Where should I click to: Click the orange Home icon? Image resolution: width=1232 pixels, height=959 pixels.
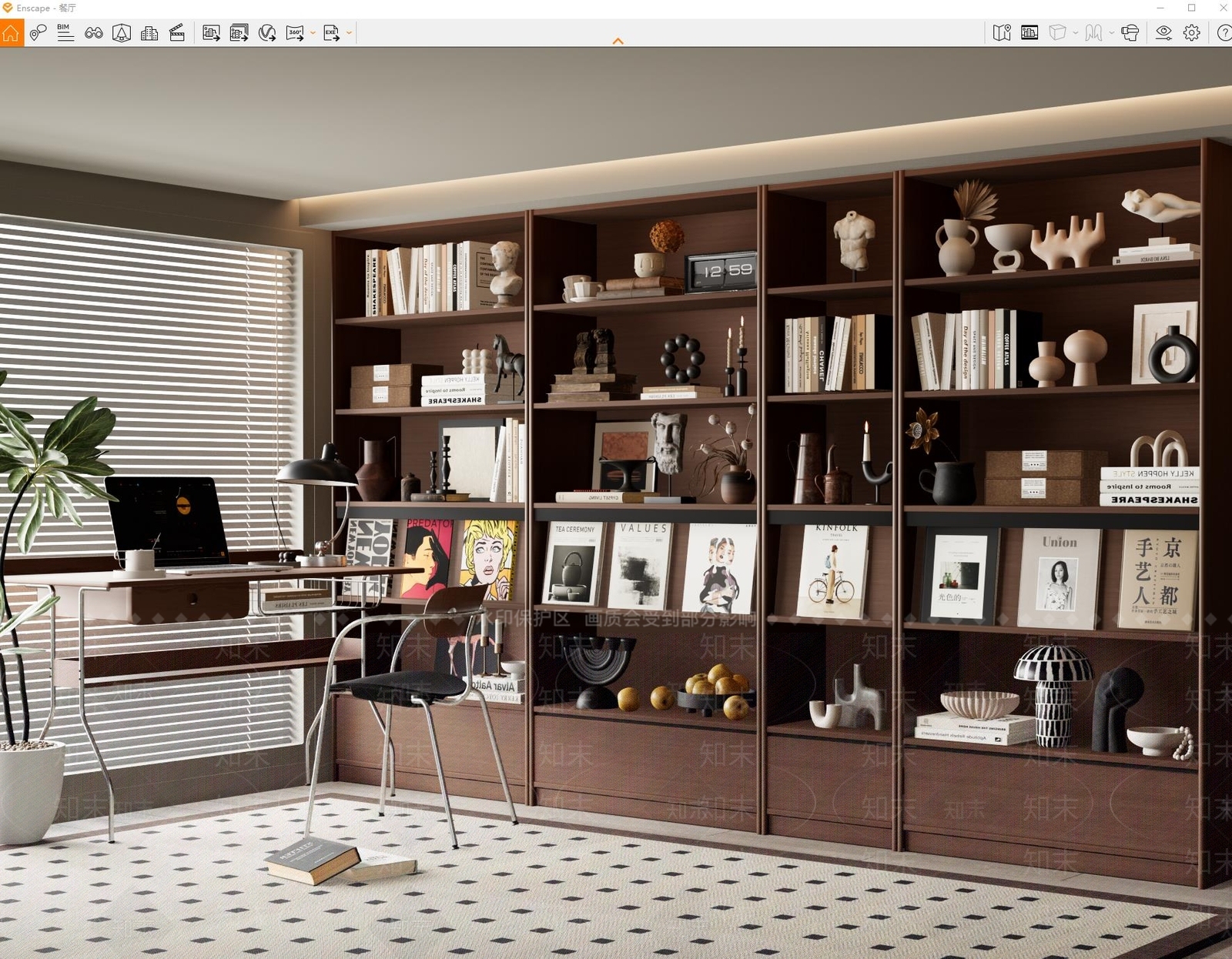[12, 33]
